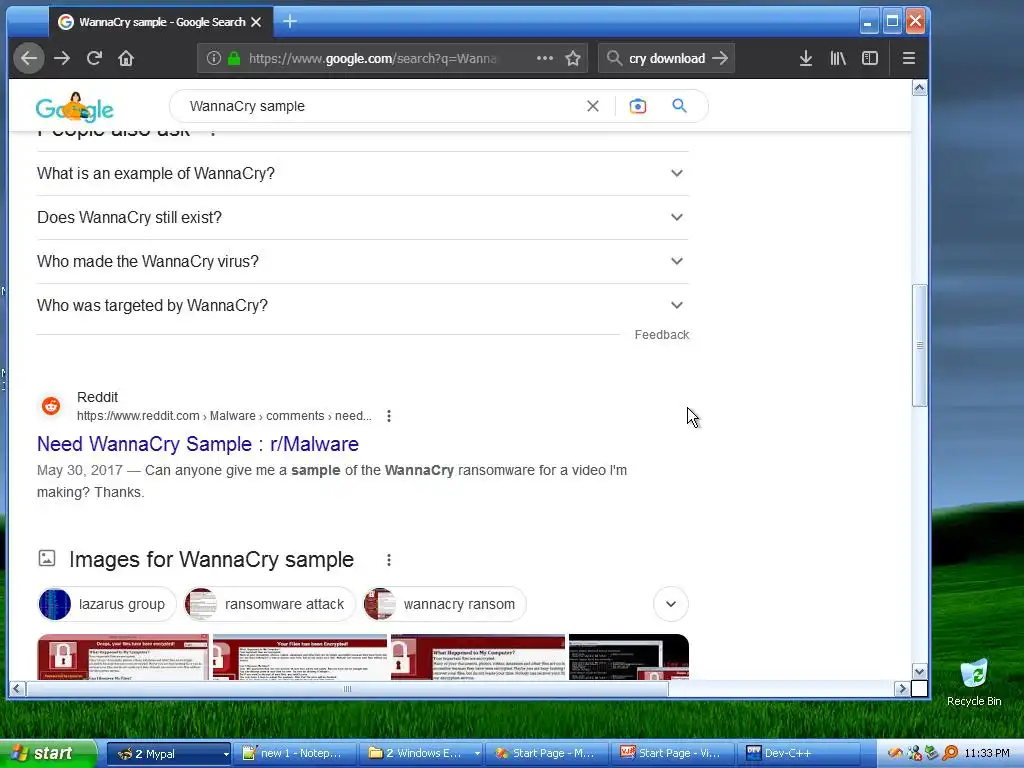
Task: Expand 'What is an example of WannaCry?'
Action: [362, 173]
